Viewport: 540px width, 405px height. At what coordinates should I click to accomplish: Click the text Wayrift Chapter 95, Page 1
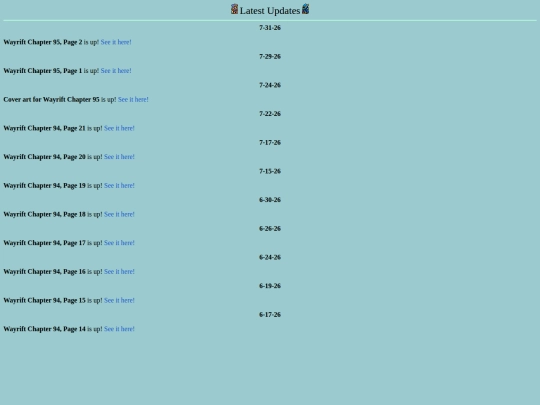click(43, 71)
